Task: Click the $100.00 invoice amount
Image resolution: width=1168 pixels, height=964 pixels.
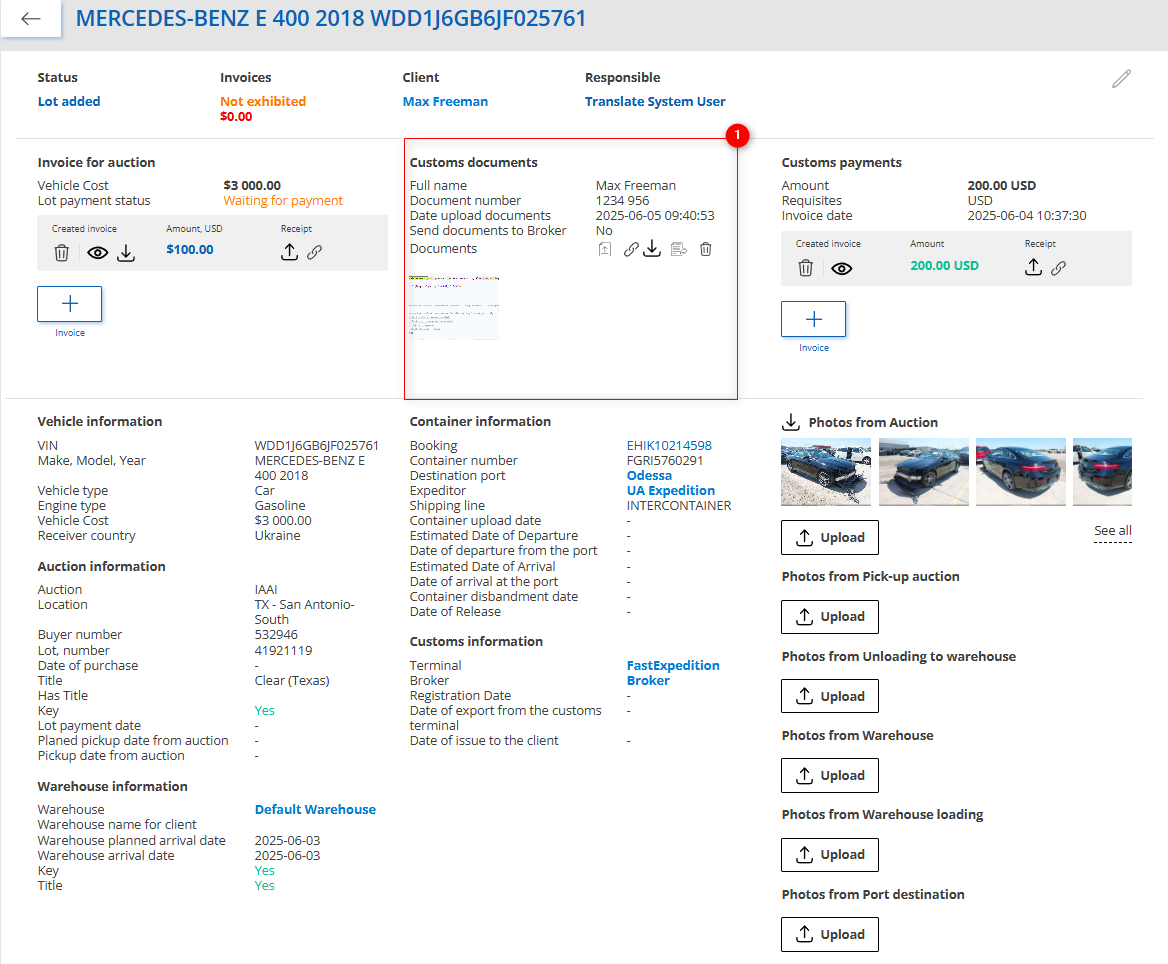Action: click(x=190, y=250)
